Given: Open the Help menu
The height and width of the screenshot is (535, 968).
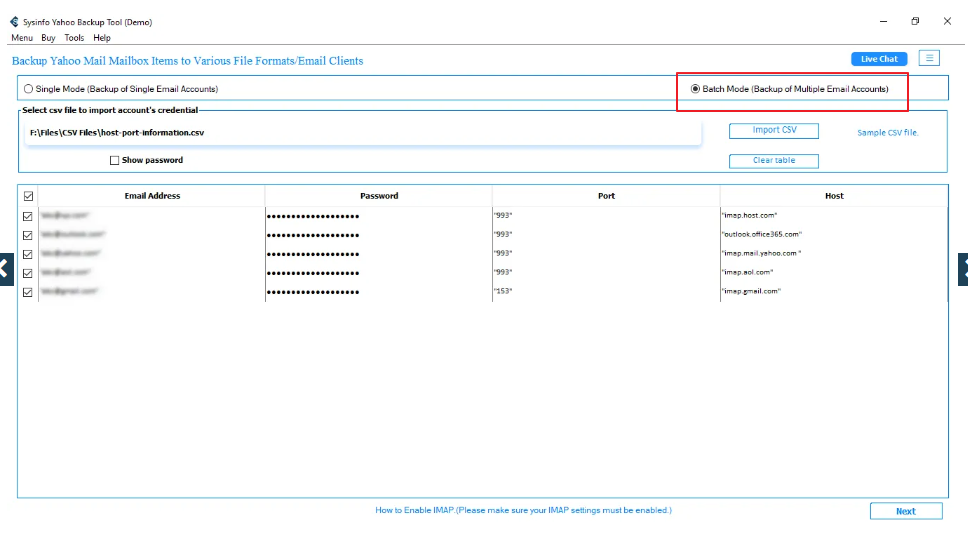Looking at the screenshot, I should pyautogui.click(x=102, y=38).
